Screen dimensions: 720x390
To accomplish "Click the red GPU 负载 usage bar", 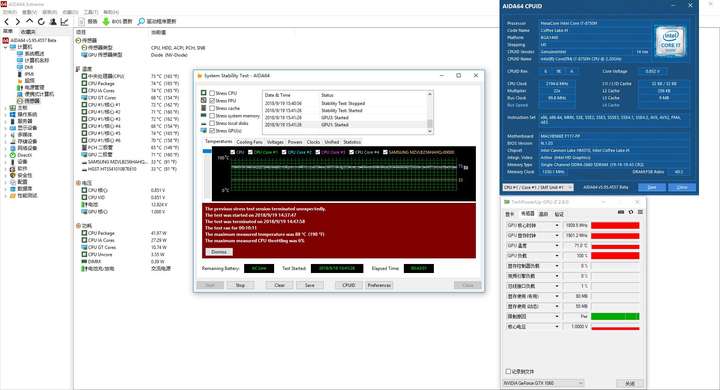I will click(x=615, y=256).
